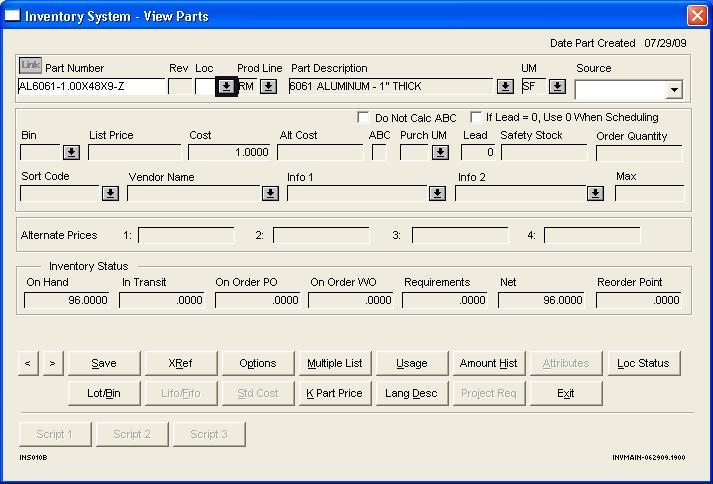713x484 pixels.
Task: Open the Info 1 lookup arrow
Action: [437, 193]
